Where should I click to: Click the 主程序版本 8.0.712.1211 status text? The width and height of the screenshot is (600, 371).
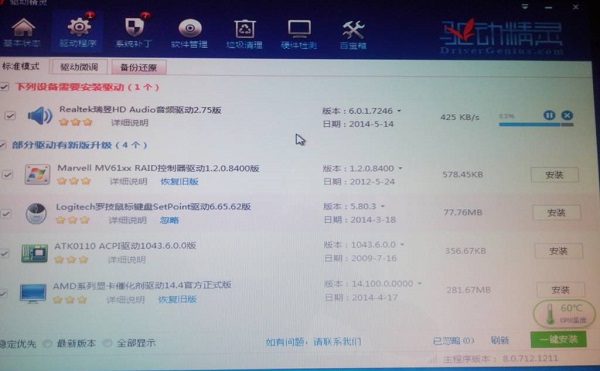point(501,359)
